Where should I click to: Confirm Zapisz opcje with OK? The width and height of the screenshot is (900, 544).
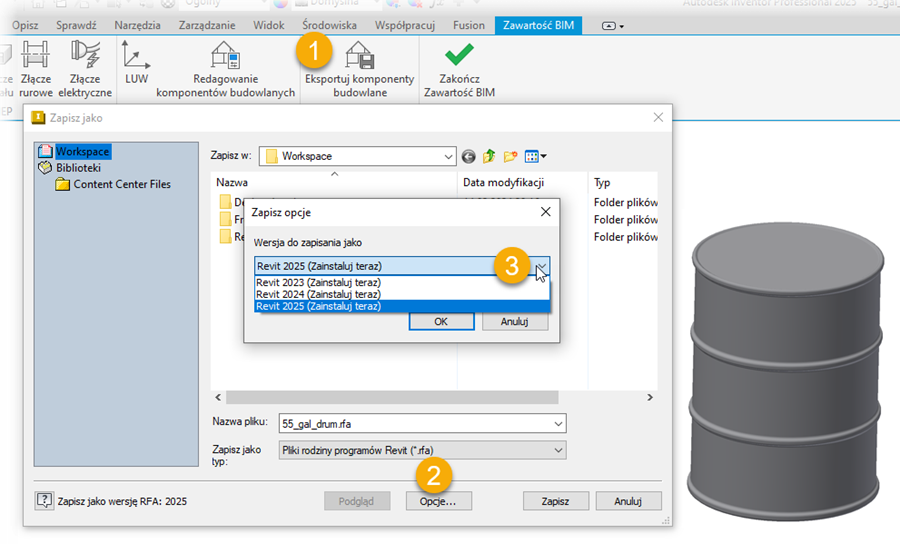(x=441, y=321)
